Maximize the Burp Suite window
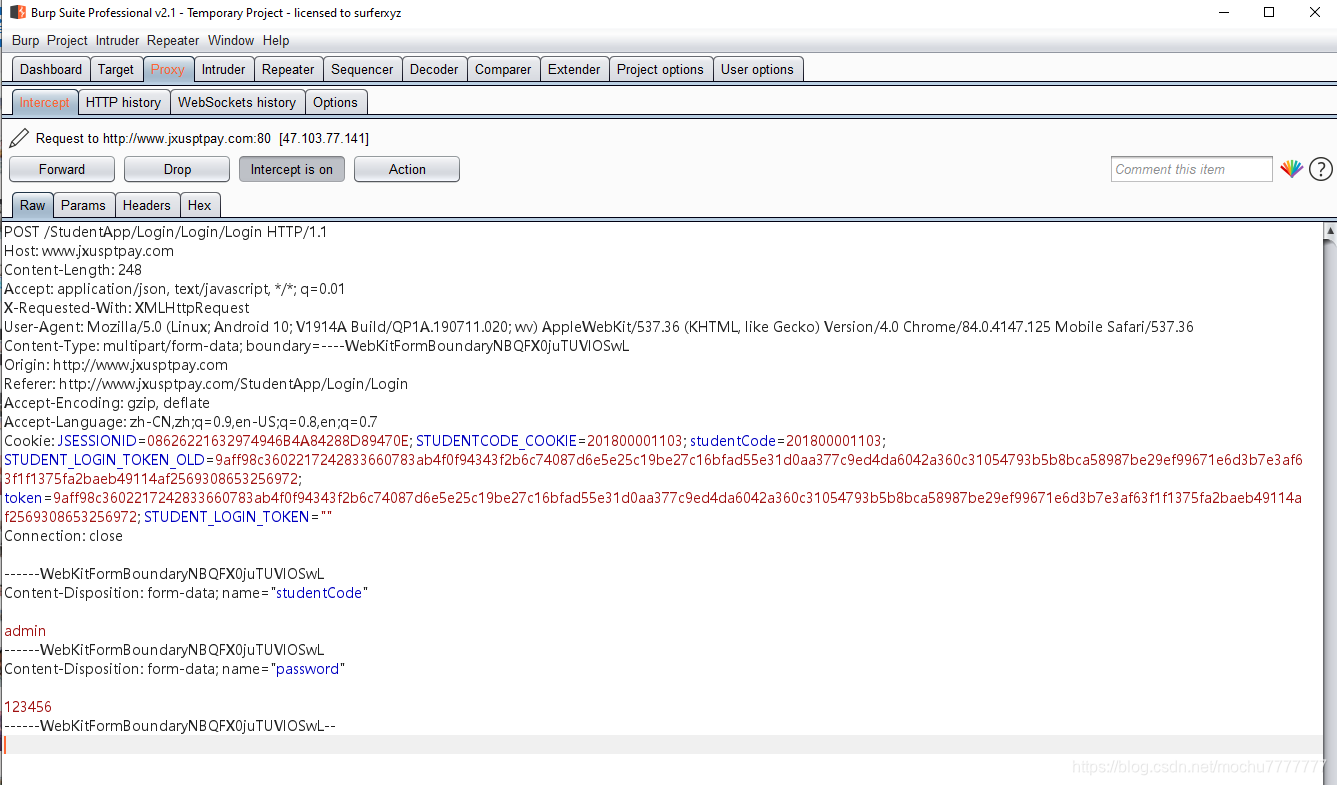Viewport: 1337px width, 785px height. pyautogui.click(x=1269, y=13)
